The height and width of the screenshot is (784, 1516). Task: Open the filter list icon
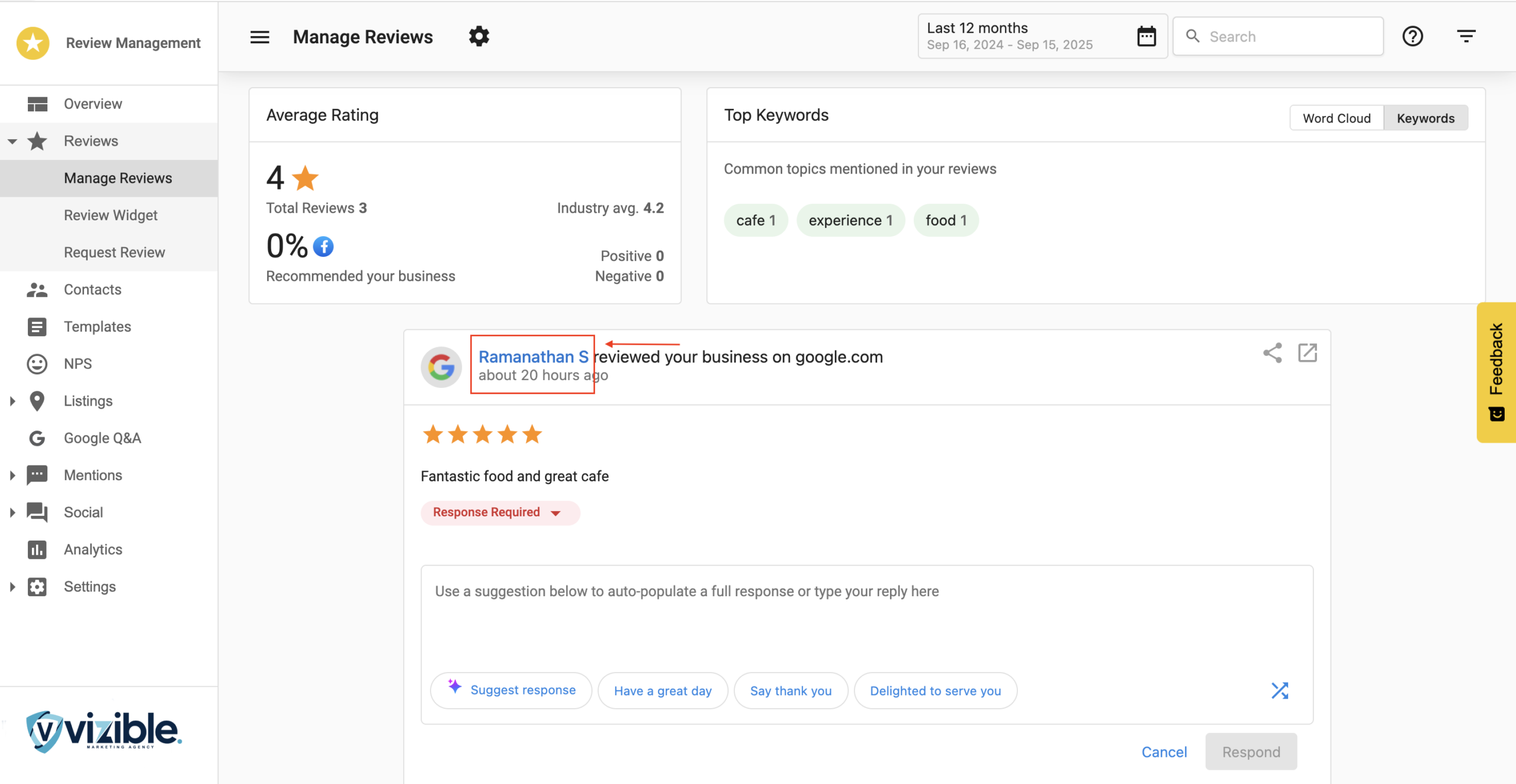coord(1466,37)
